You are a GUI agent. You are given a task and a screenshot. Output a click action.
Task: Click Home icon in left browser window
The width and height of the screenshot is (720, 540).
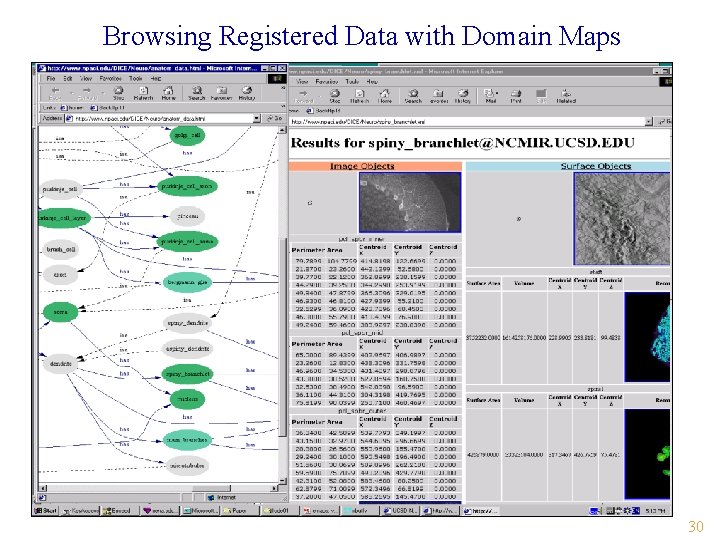168,93
